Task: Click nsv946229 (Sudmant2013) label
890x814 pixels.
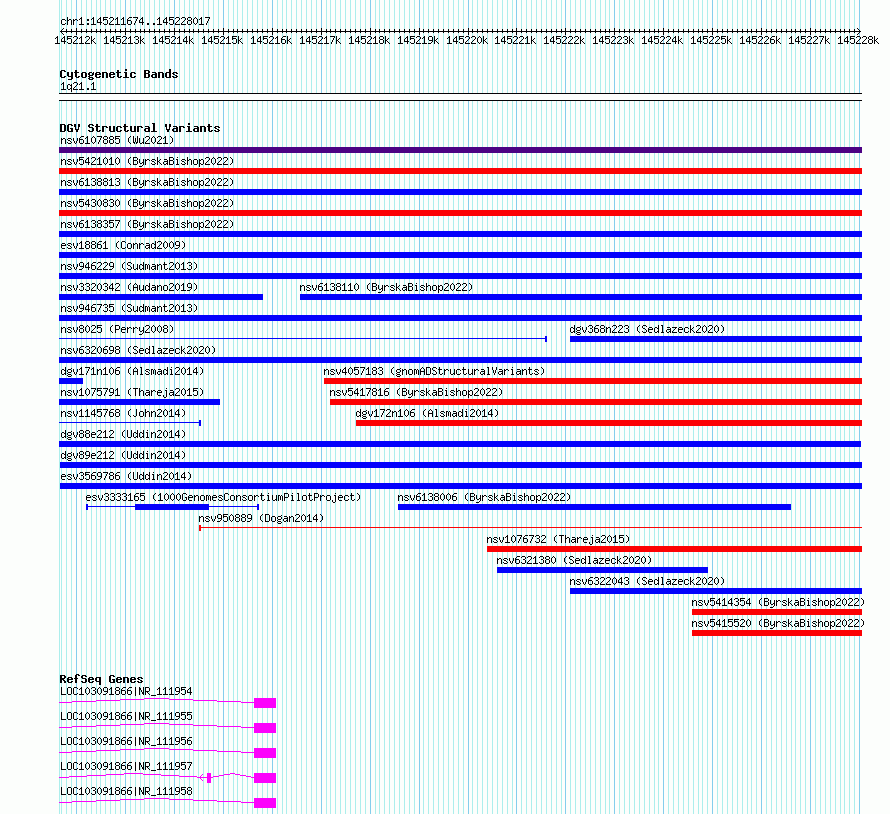Action: pos(129,266)
